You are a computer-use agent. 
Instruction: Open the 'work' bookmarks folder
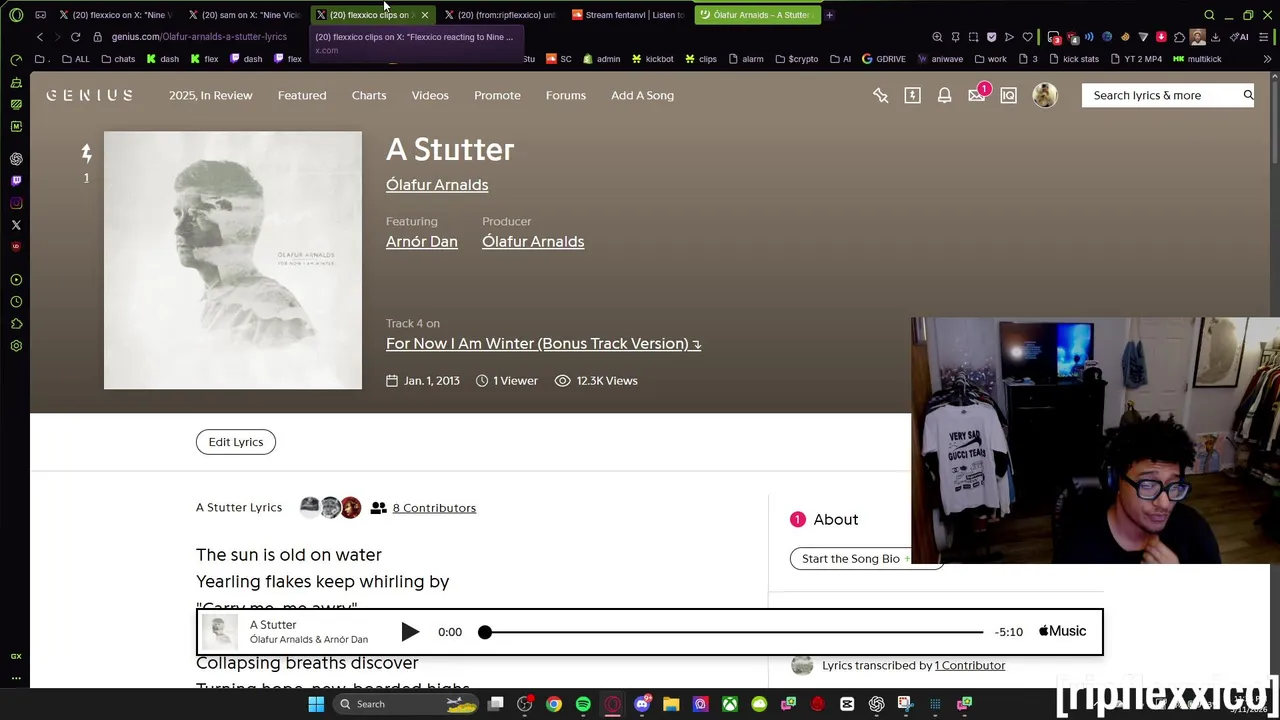990,59
